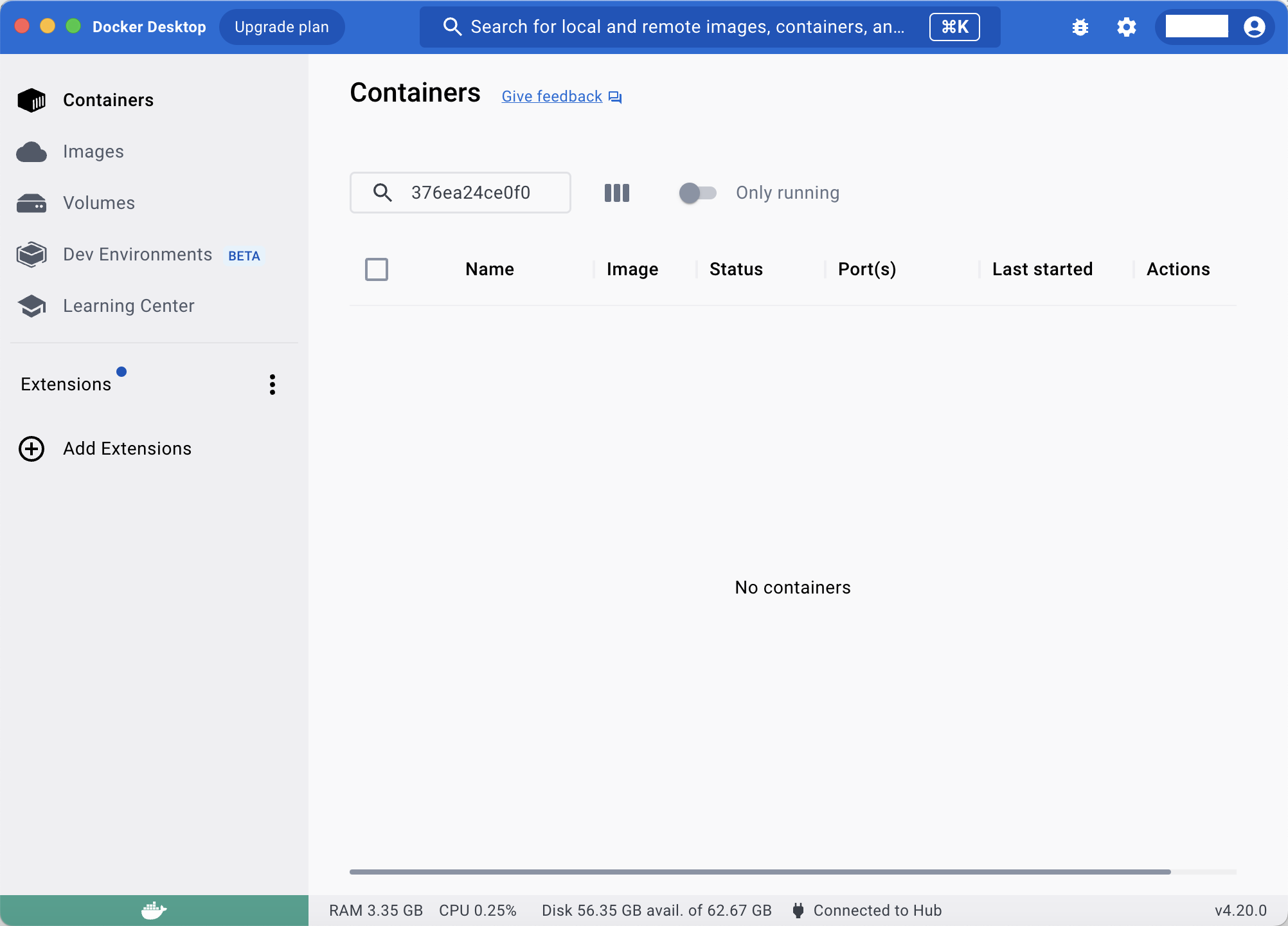Image resolution: width=1288 pixels, height=926 pixels.
Task: Sort by the Status column header
Action: coord(736,269)
